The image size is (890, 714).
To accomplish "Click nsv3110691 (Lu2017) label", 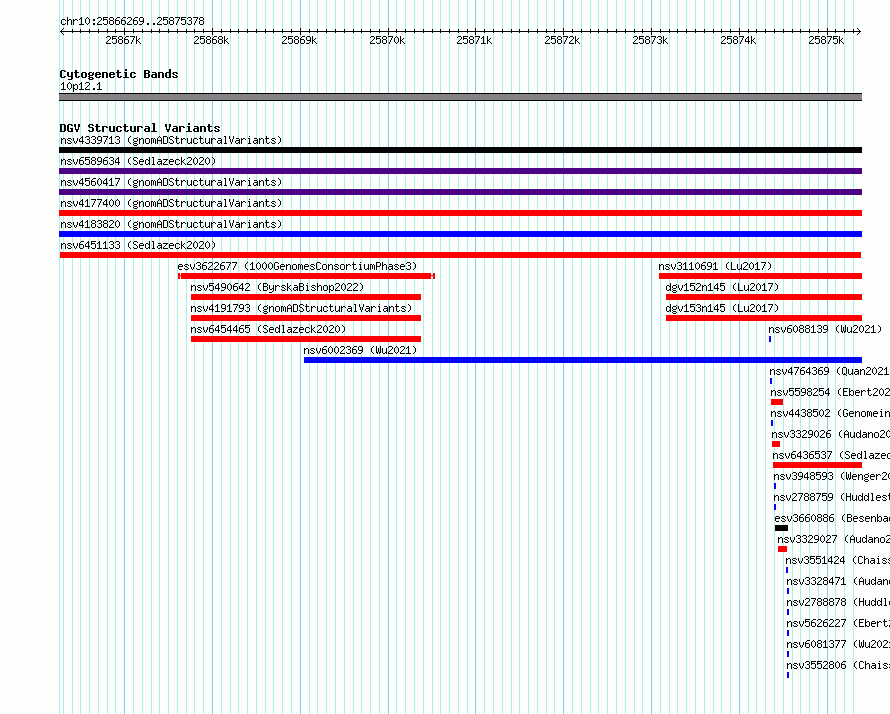I will [x=715, y=266].
